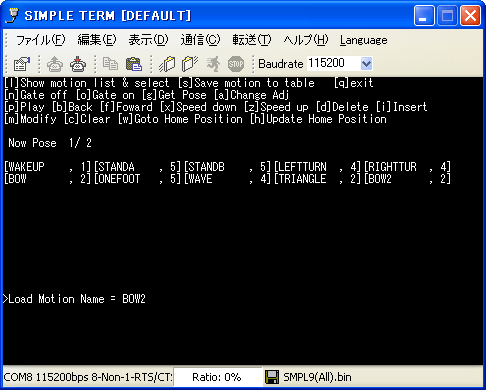Open the Language menu
Viewport: 486px width, 390px height.
pyautogui.click(x=364, y=40)
